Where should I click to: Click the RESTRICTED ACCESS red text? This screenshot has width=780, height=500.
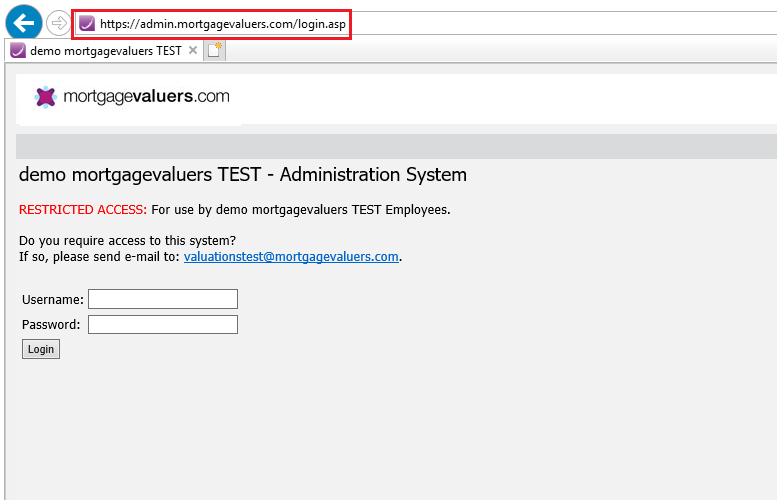tap(83, 210)
